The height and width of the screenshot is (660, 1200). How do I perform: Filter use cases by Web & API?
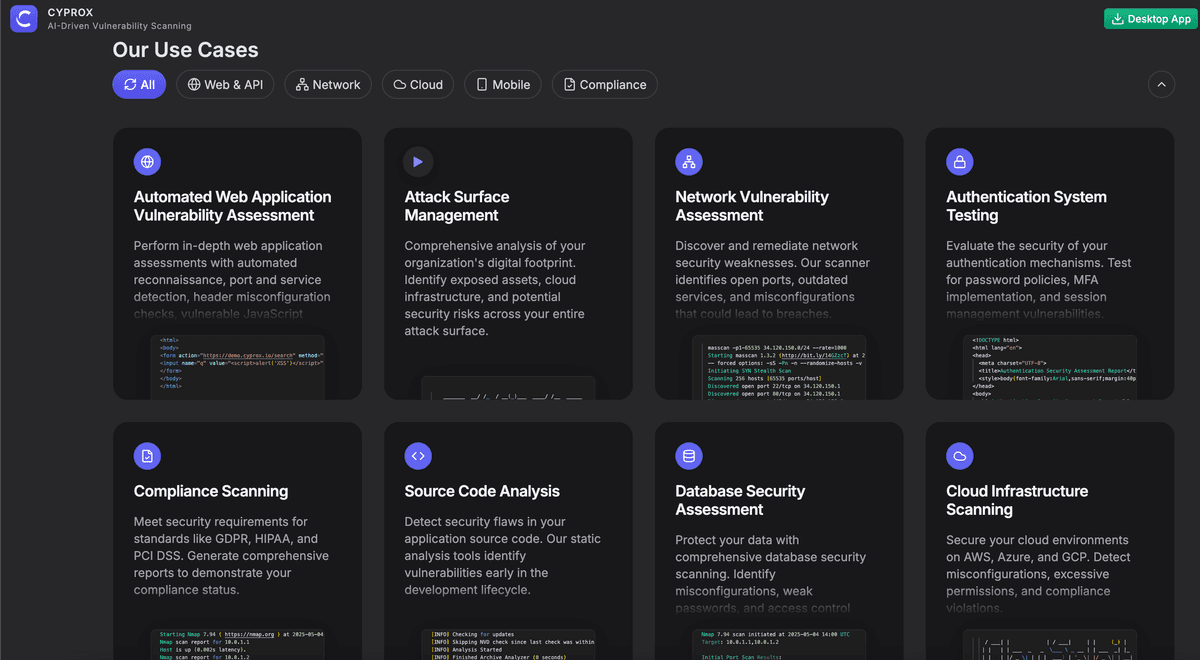pos(225,85)
